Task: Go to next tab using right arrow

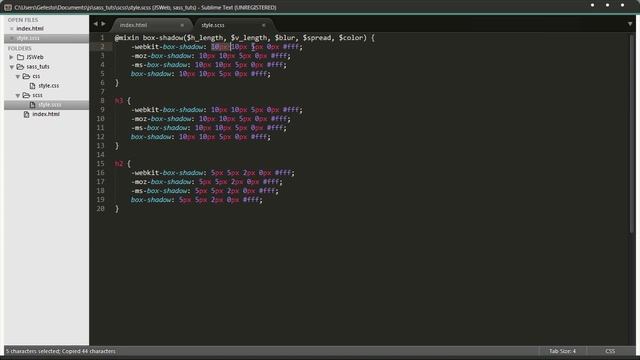Action: (x=103, y=24)
